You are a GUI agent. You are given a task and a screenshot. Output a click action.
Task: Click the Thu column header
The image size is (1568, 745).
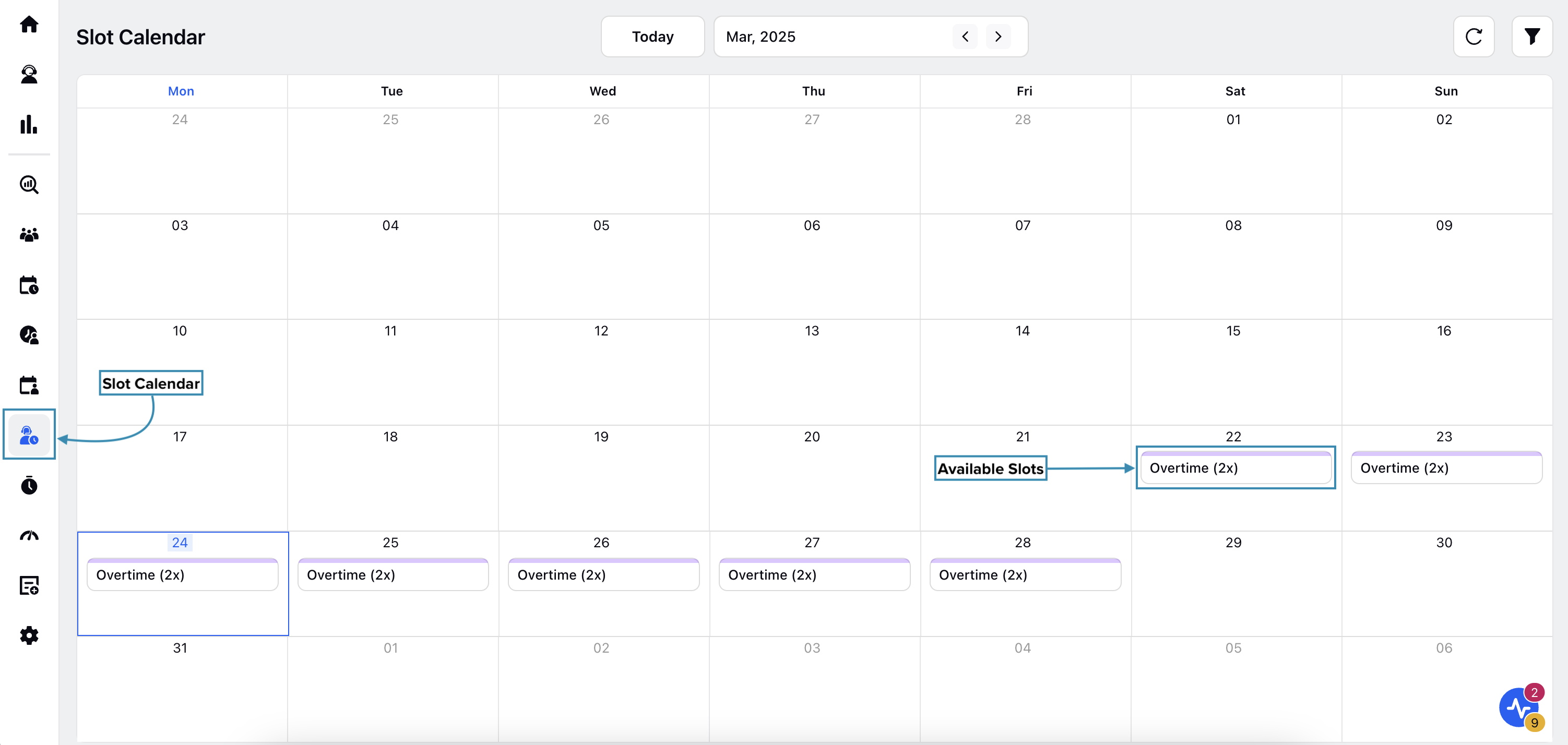(x=813, y=91)
